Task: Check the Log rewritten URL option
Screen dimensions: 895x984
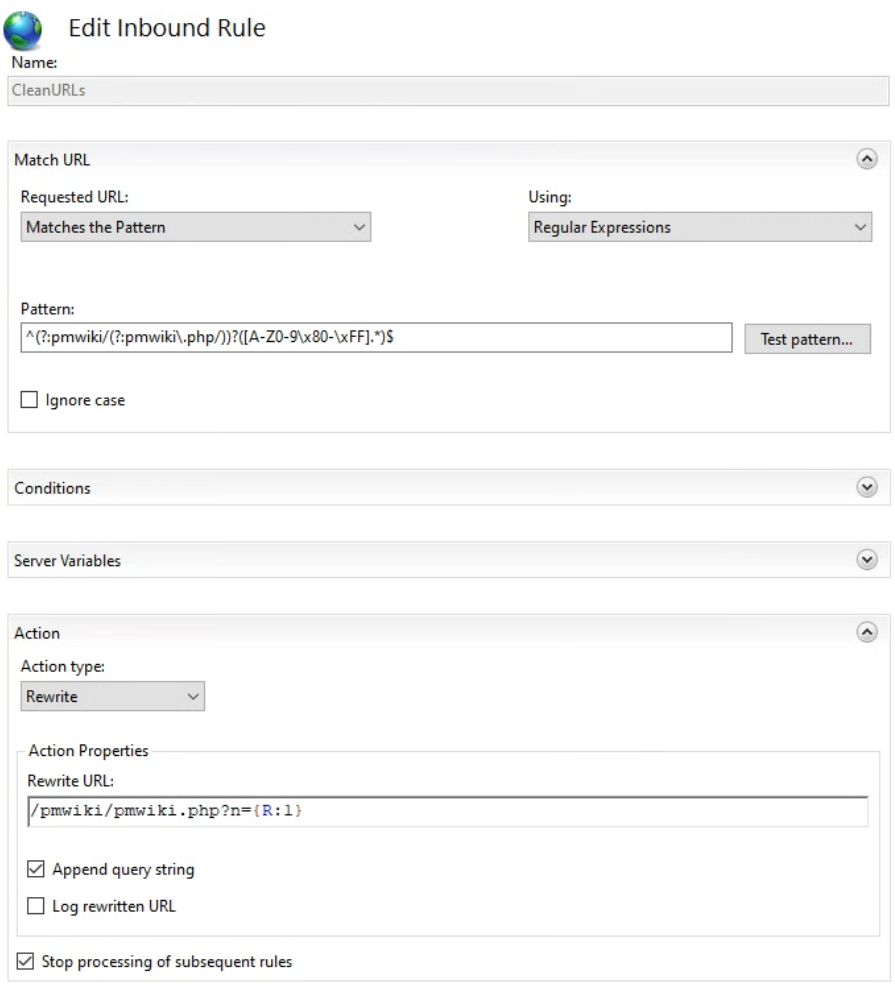Action: 36,906
